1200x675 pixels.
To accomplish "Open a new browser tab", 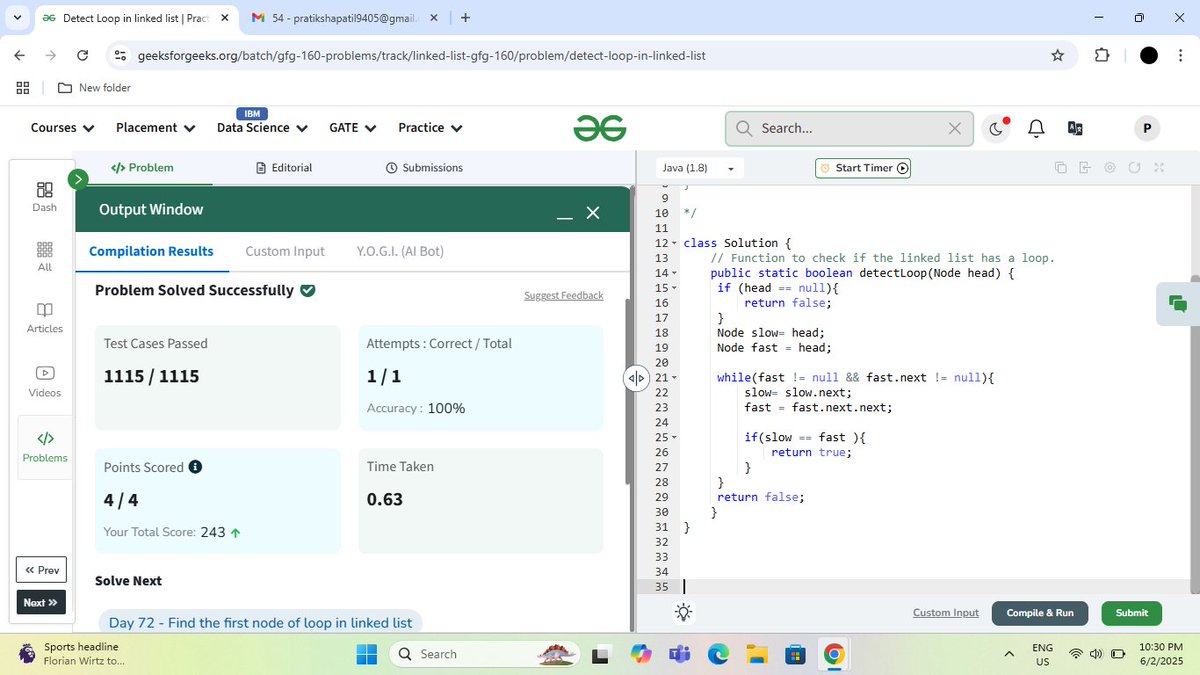I will coord(466,17).
